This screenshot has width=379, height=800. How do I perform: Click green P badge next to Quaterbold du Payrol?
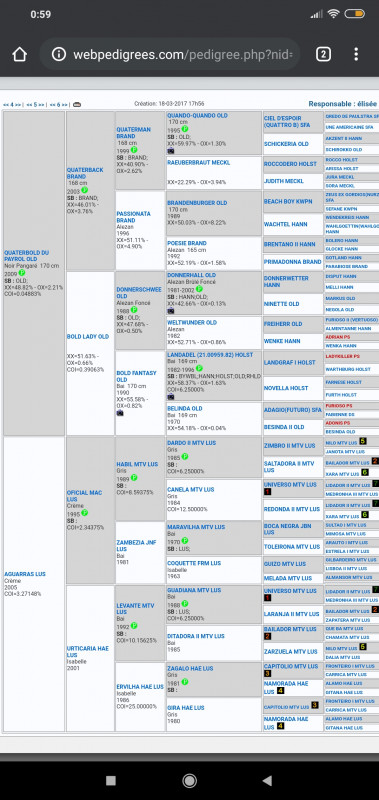22,273
